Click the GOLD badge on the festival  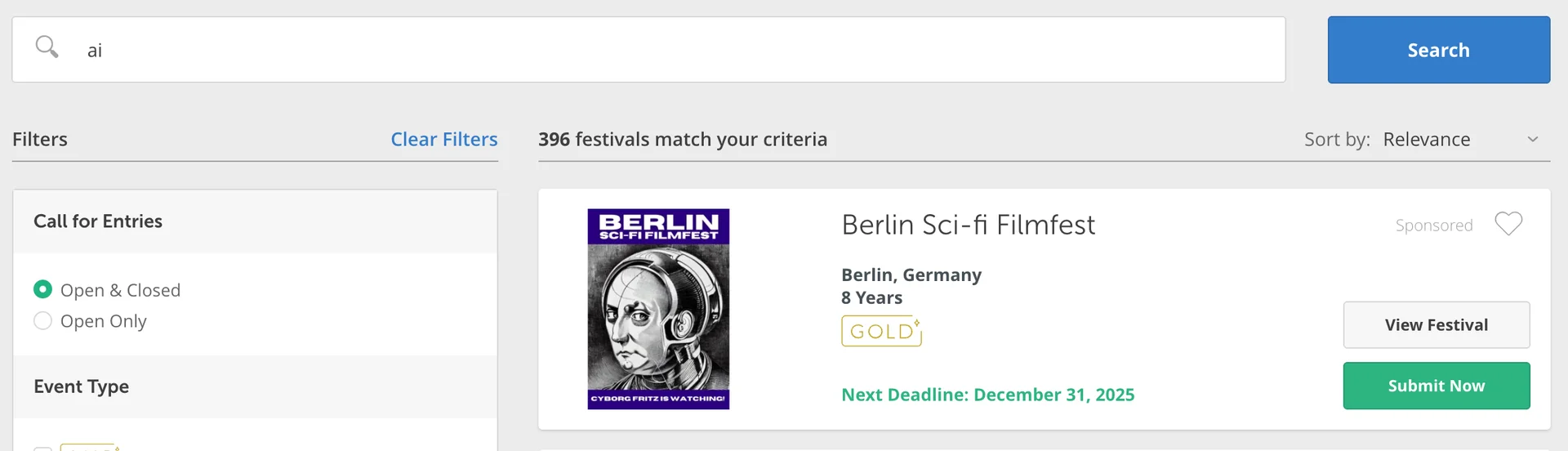click(881, 331)
